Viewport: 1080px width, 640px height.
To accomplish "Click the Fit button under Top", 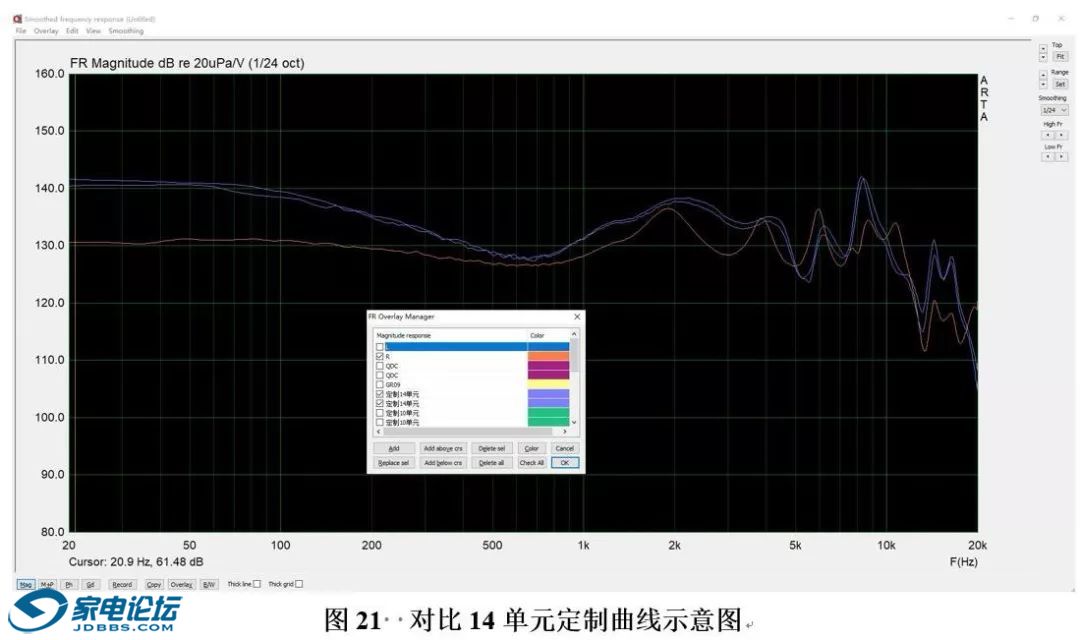I will (1060, 57).
